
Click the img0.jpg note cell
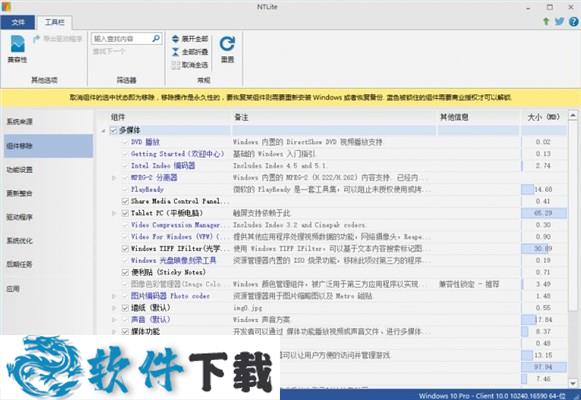tap(248, 308)
